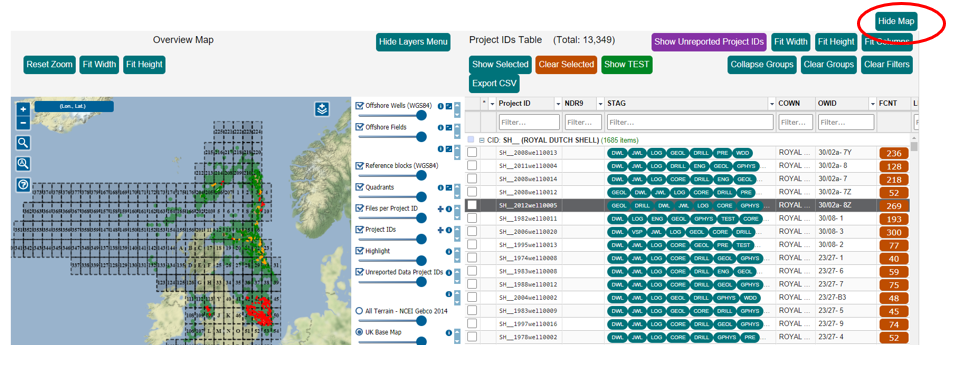This screenshot has height=372, width=963.
Task: Click the square icon beside Quadrants layer
Action: click(448, 188)
